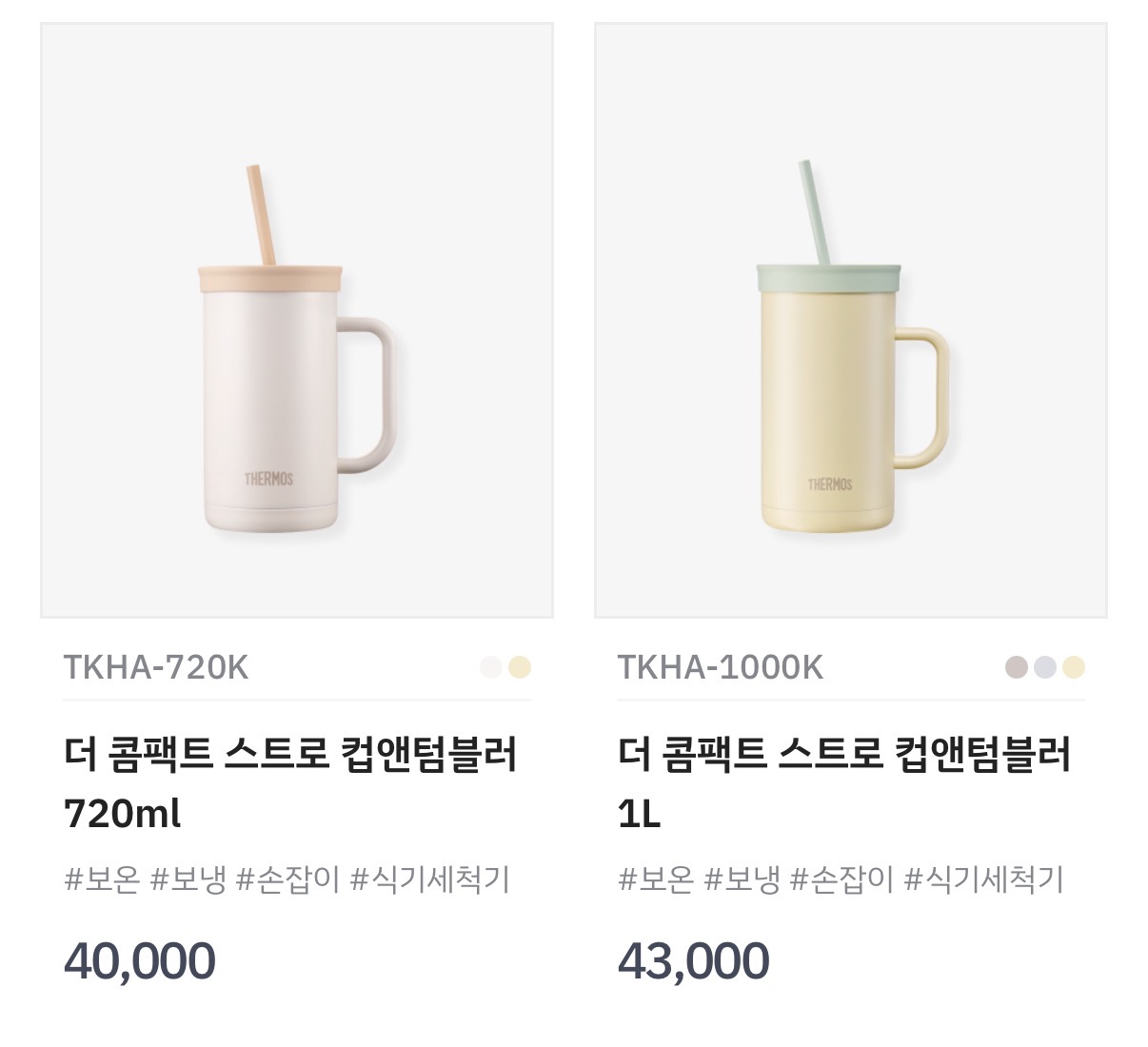Click the TKHA-720K model code
This screenshot has height=1047, width=1148.
(x=155, y=667)
